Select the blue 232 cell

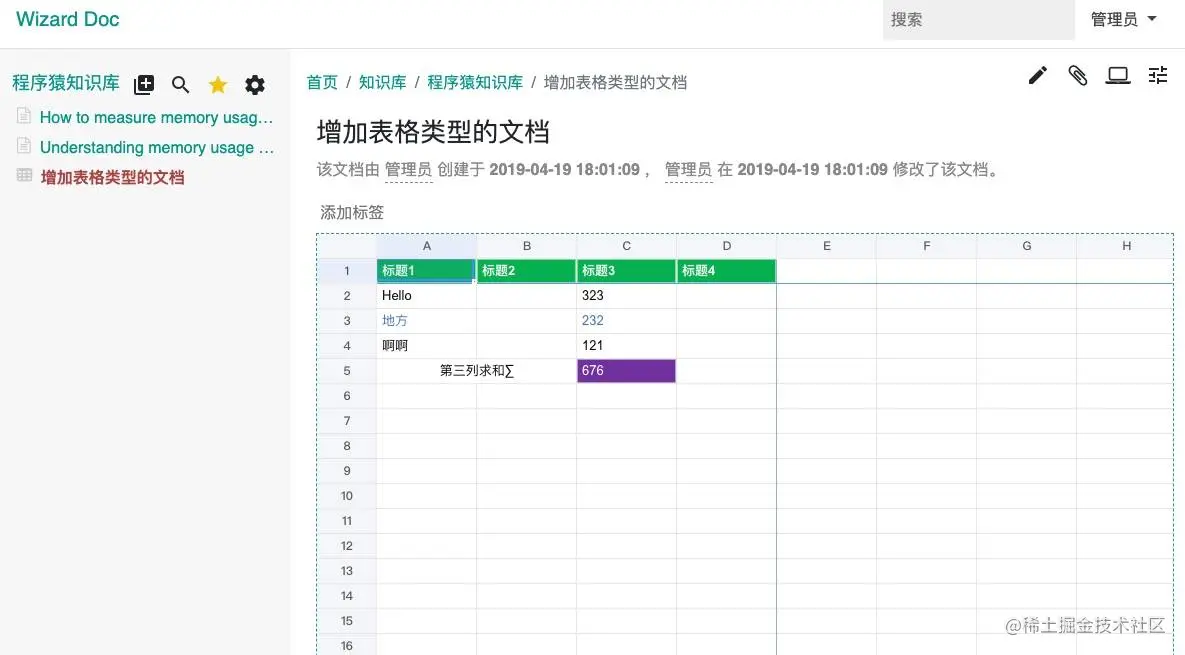627,321
